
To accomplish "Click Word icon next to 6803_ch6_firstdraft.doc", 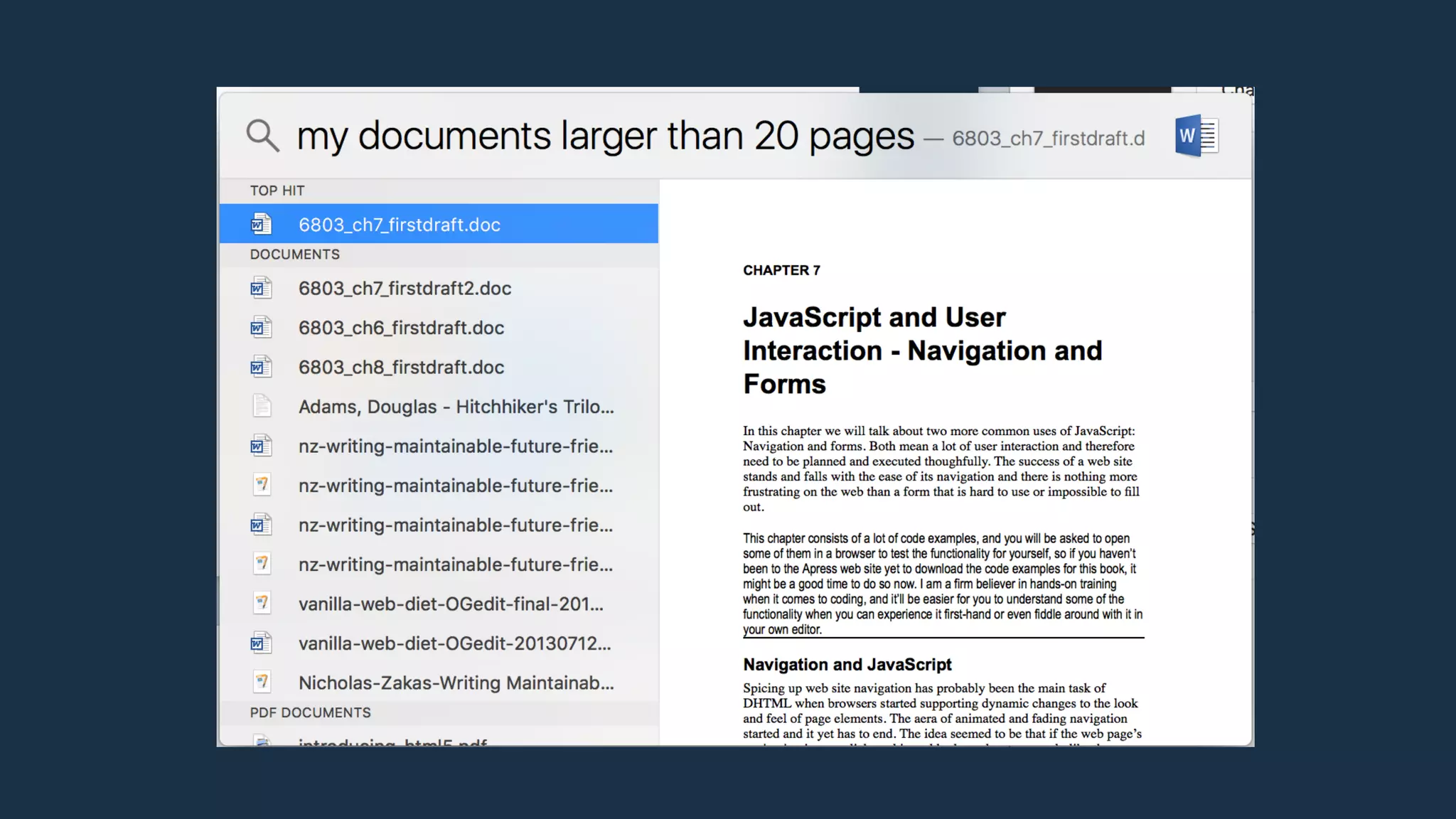I will pos(261,328).
